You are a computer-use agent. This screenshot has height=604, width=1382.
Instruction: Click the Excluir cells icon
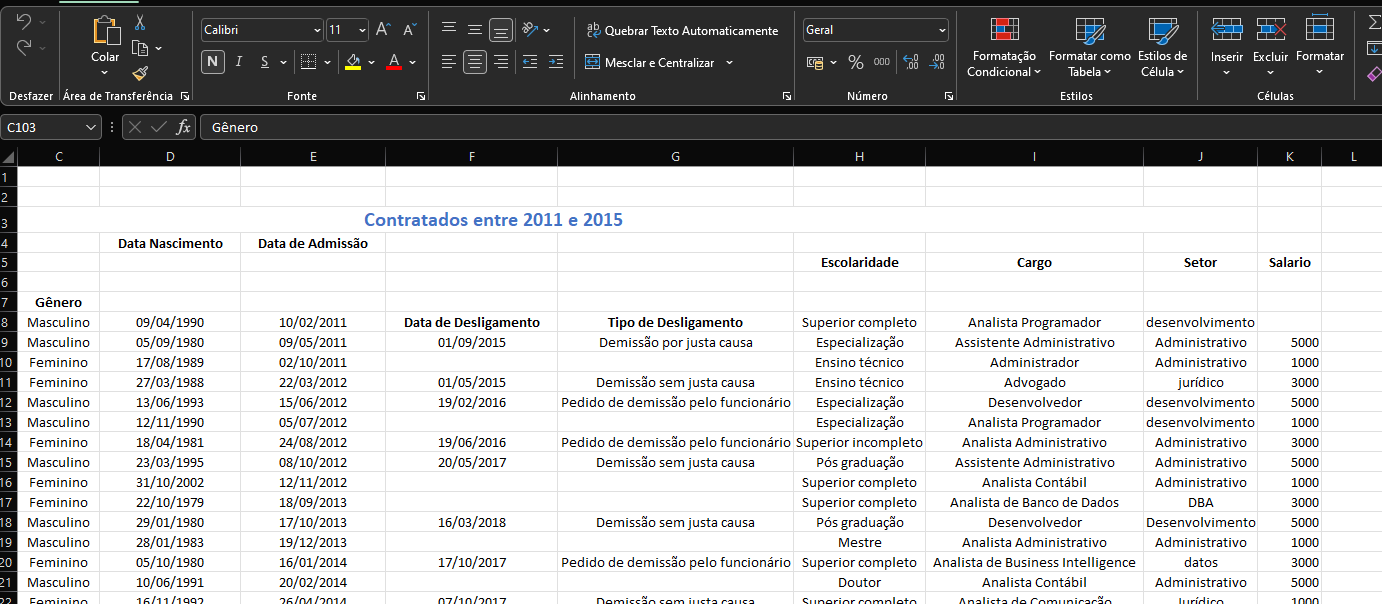[x=1271, y=29]
